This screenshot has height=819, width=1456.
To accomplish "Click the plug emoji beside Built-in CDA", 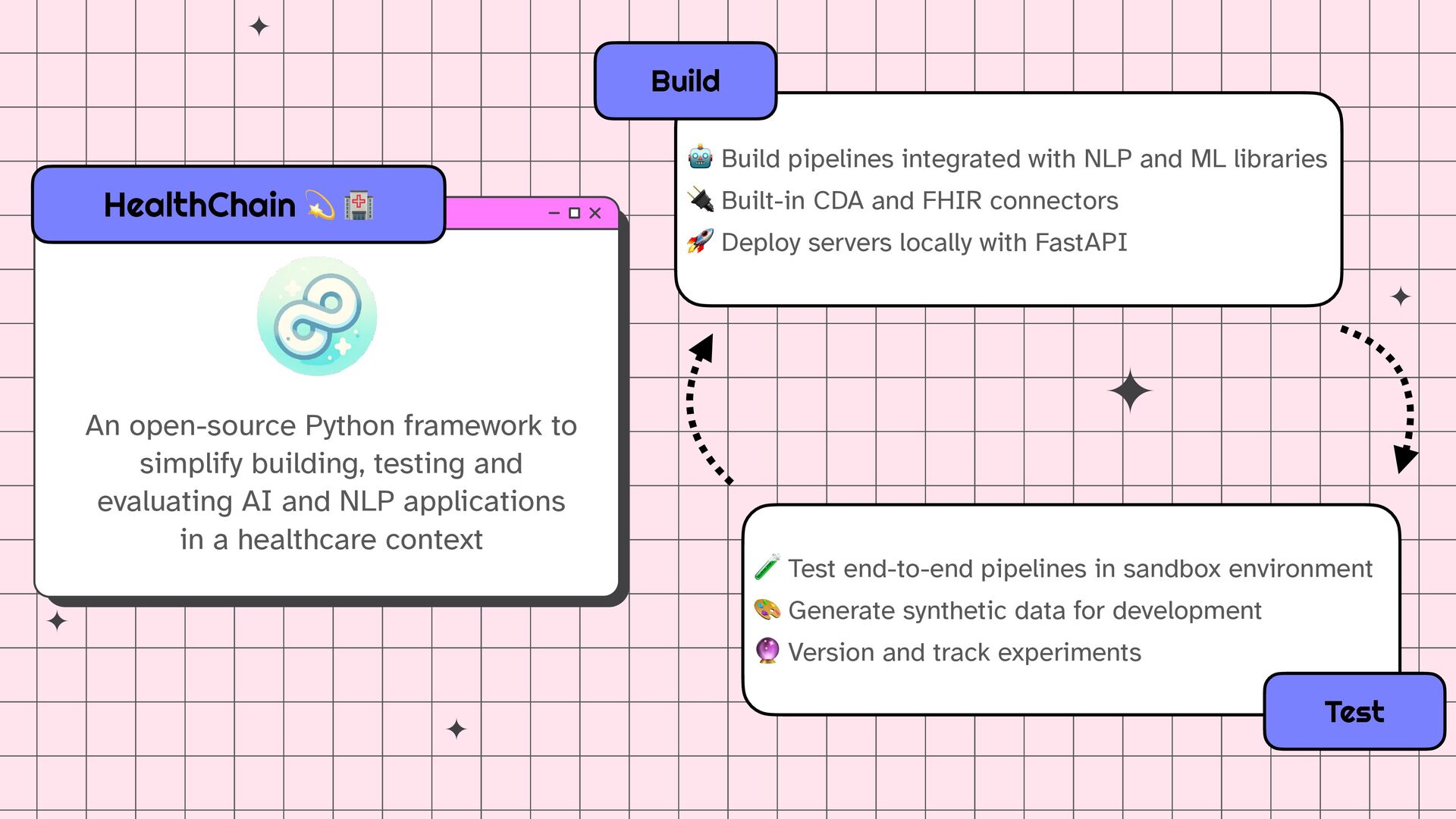I will click(x=700, y=200).
